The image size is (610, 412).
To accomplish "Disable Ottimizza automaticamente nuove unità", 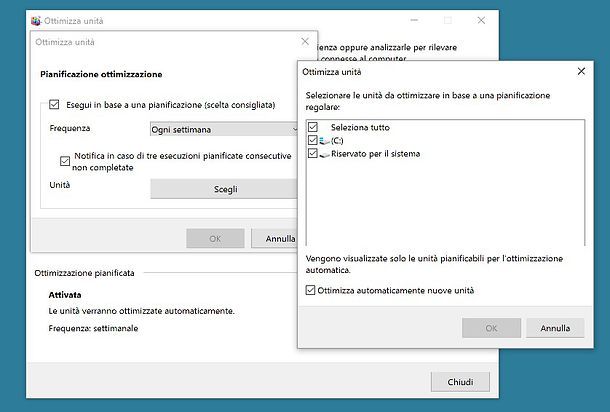I will pyautogui.click(x=311, y=290).
